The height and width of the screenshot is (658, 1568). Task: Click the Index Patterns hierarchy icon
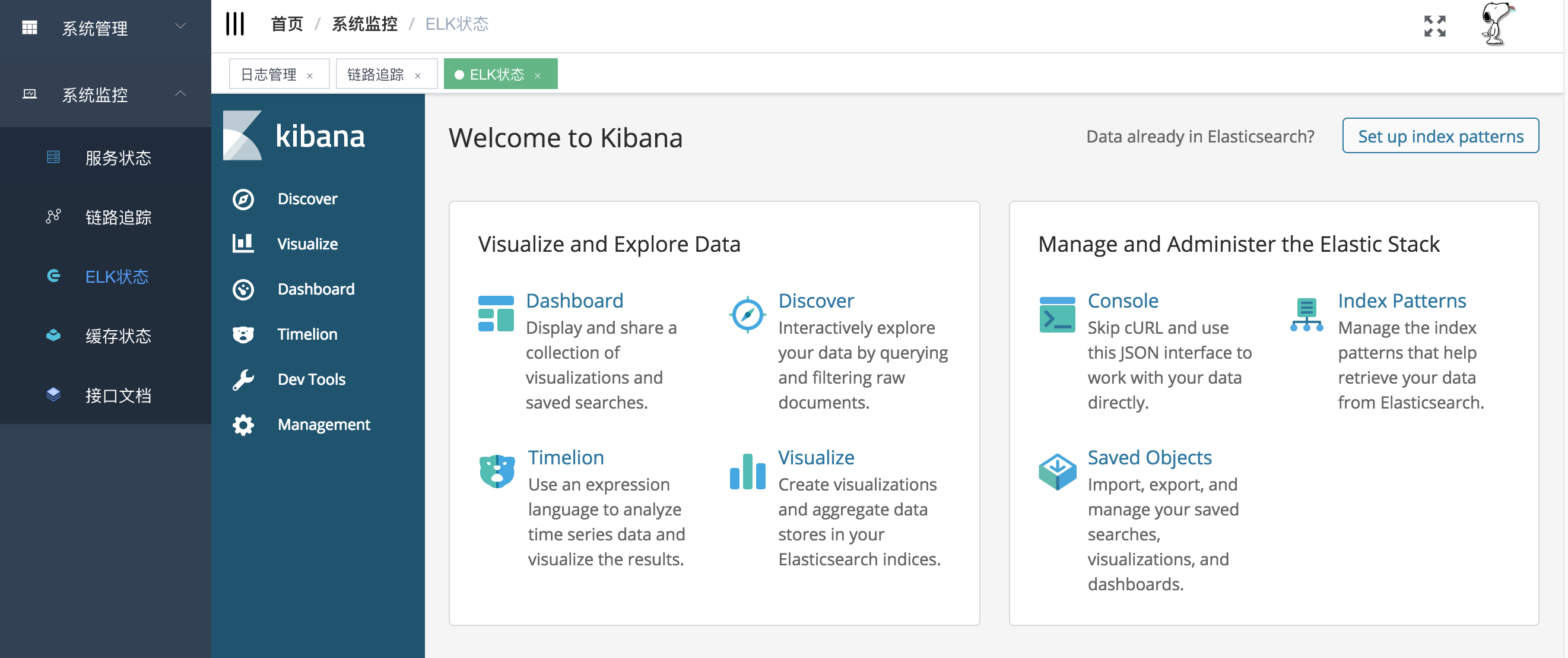pyautogui.click(x=1306, y=314)
